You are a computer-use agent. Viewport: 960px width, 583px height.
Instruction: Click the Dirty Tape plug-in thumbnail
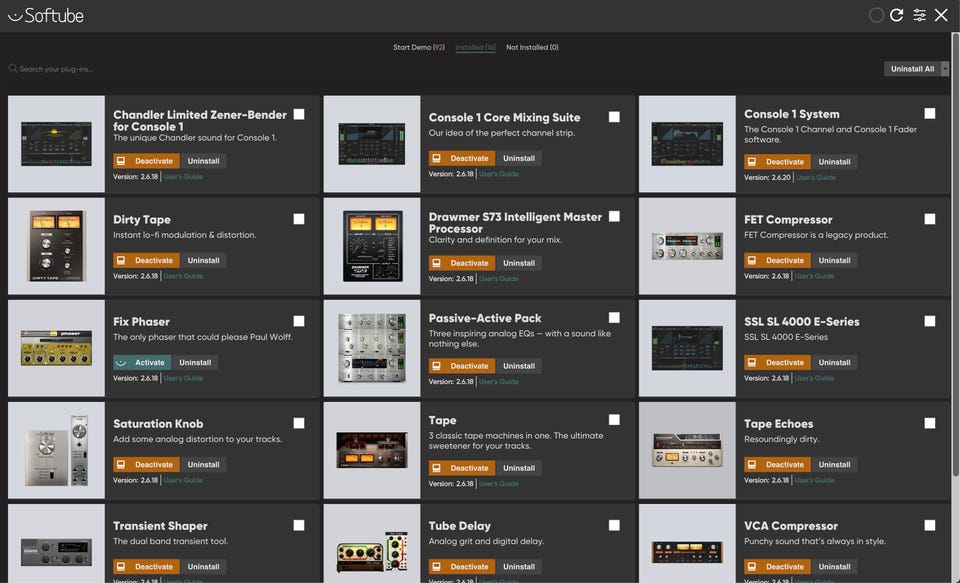click(x=56, y=246)
